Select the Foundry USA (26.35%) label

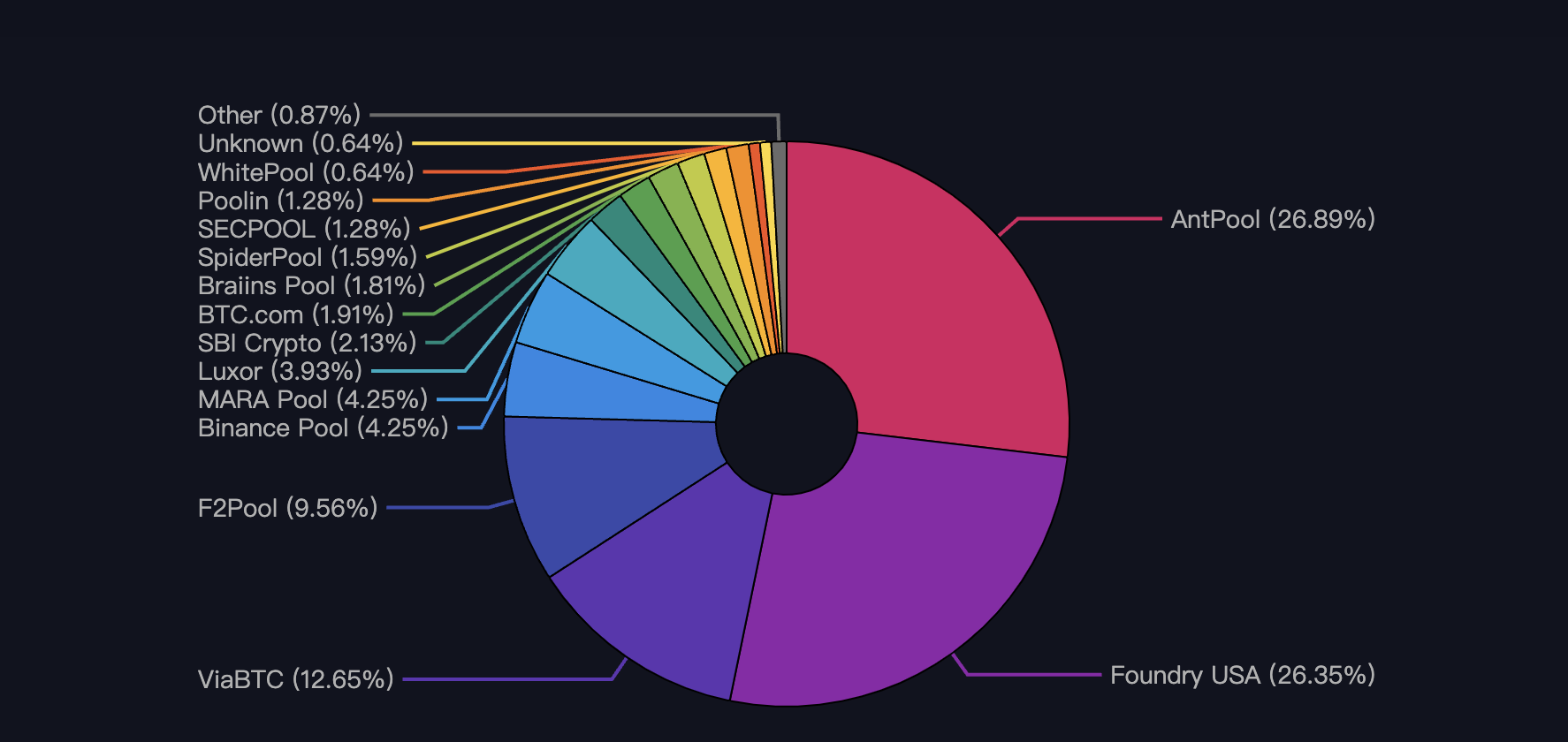(x=1242, y=675)
